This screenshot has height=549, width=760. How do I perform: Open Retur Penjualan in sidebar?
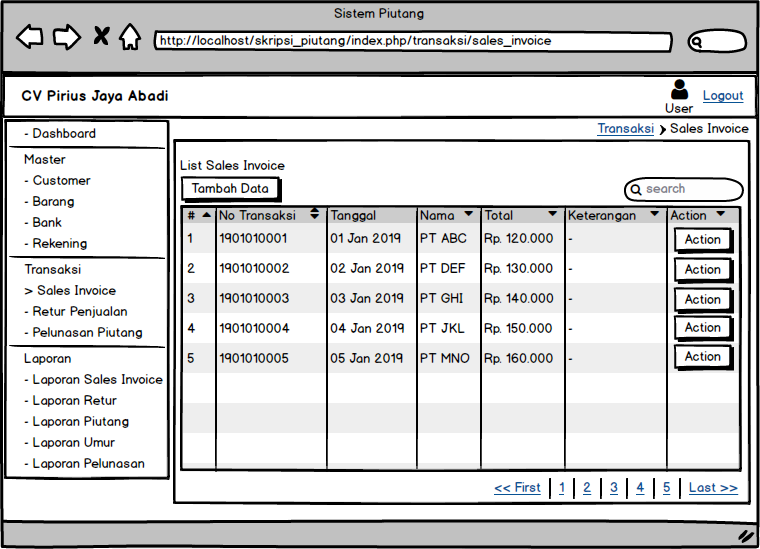(x=76, y=312)
